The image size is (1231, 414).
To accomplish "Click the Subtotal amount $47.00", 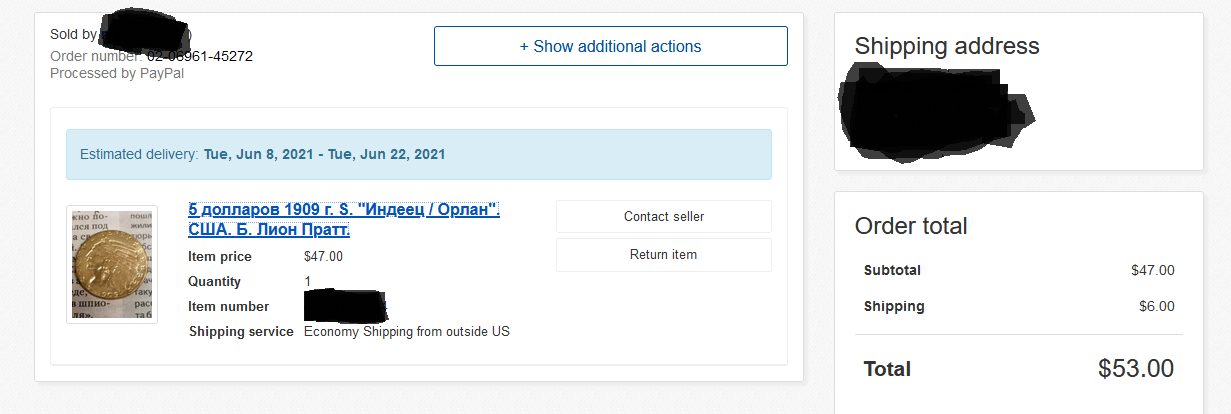I will coord(1152,270).
